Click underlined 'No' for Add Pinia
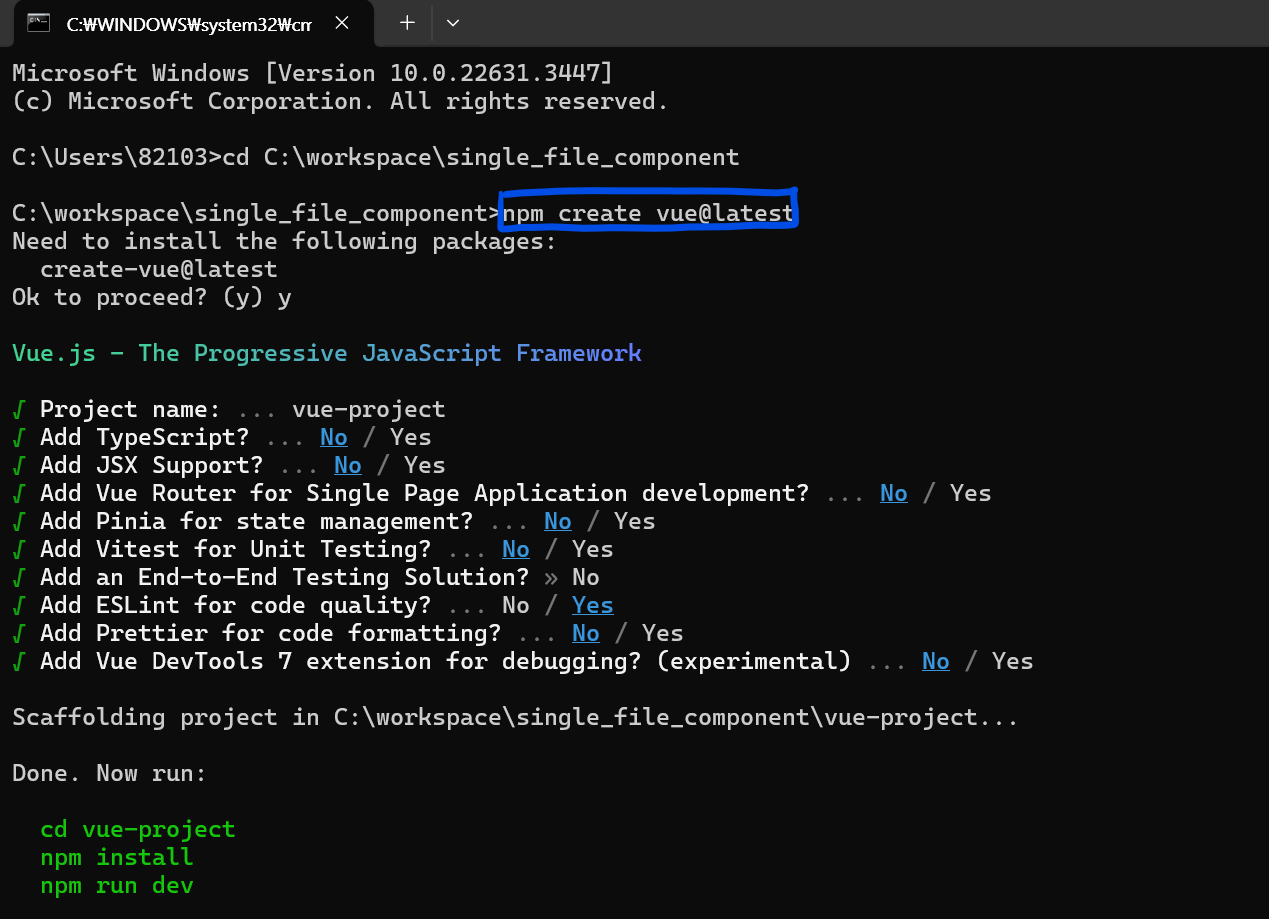This screenshot has height=919, width=1269. point(558,521)
